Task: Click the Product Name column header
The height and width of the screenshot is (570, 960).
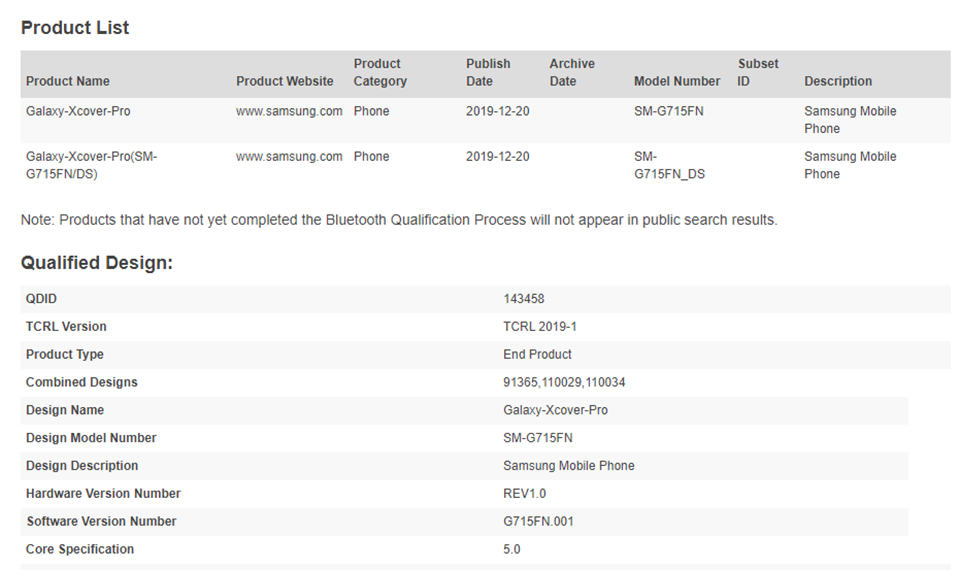Action: coord(67,81)
